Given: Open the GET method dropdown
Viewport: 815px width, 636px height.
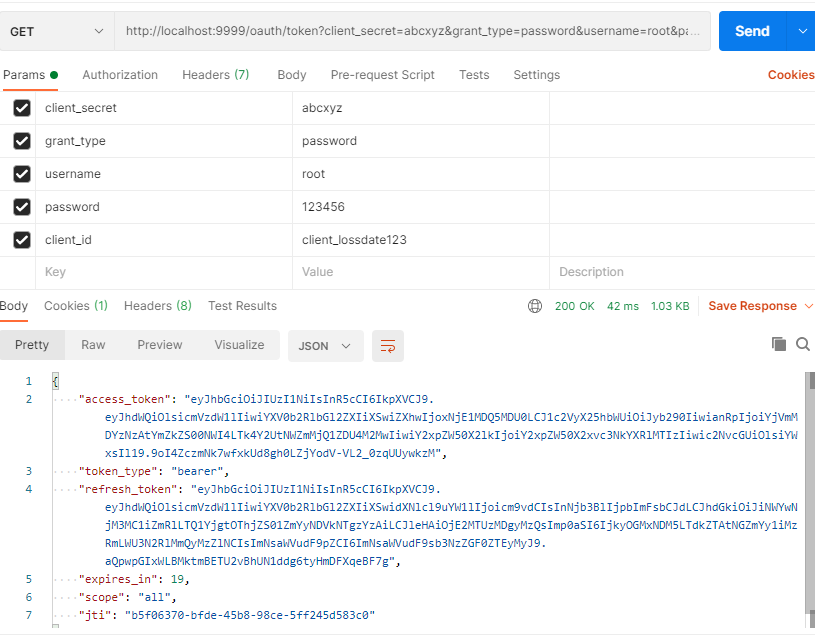Looking at the screenshot, I should pyautogui.click(x=57, y=32).
